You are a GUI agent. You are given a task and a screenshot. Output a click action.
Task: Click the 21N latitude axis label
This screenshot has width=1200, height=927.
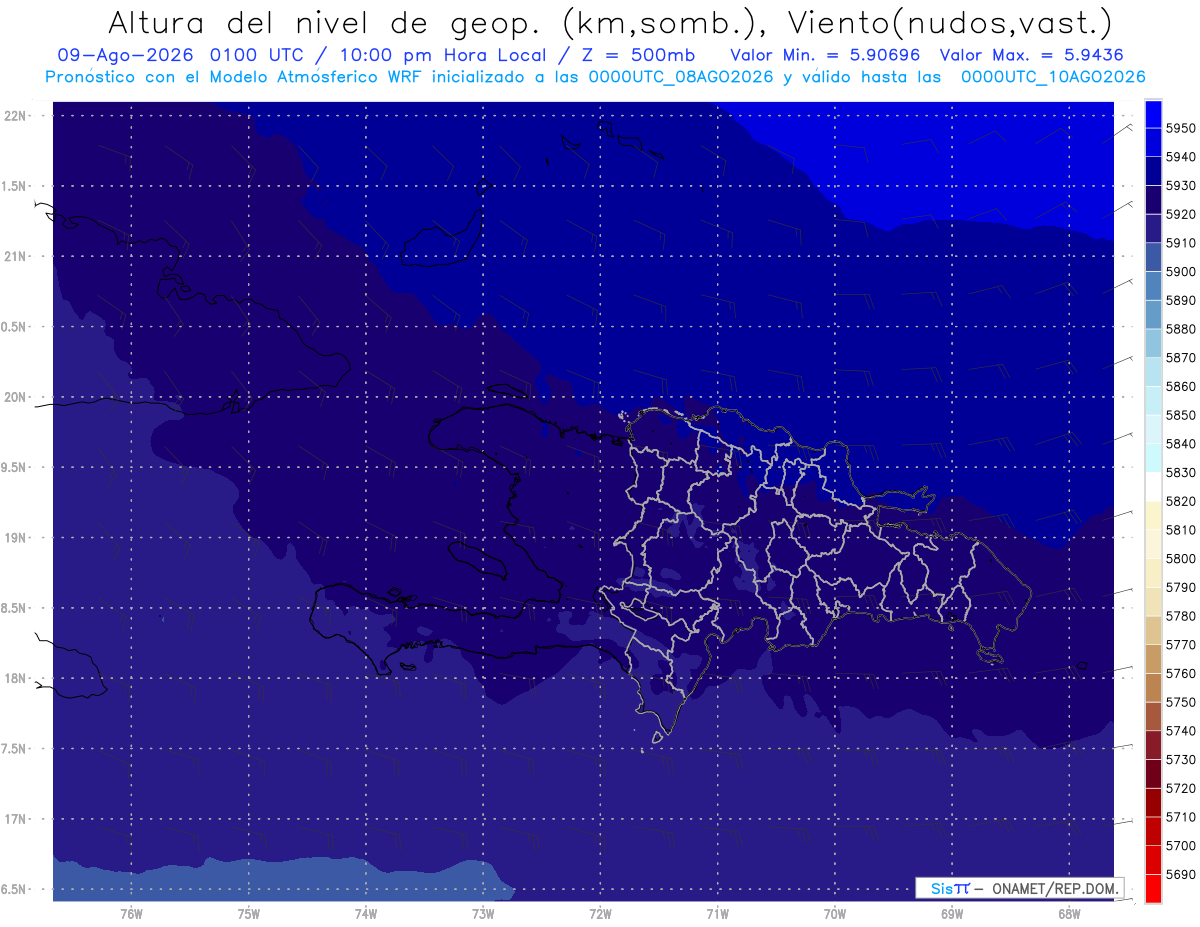click(x=17, y=256)
